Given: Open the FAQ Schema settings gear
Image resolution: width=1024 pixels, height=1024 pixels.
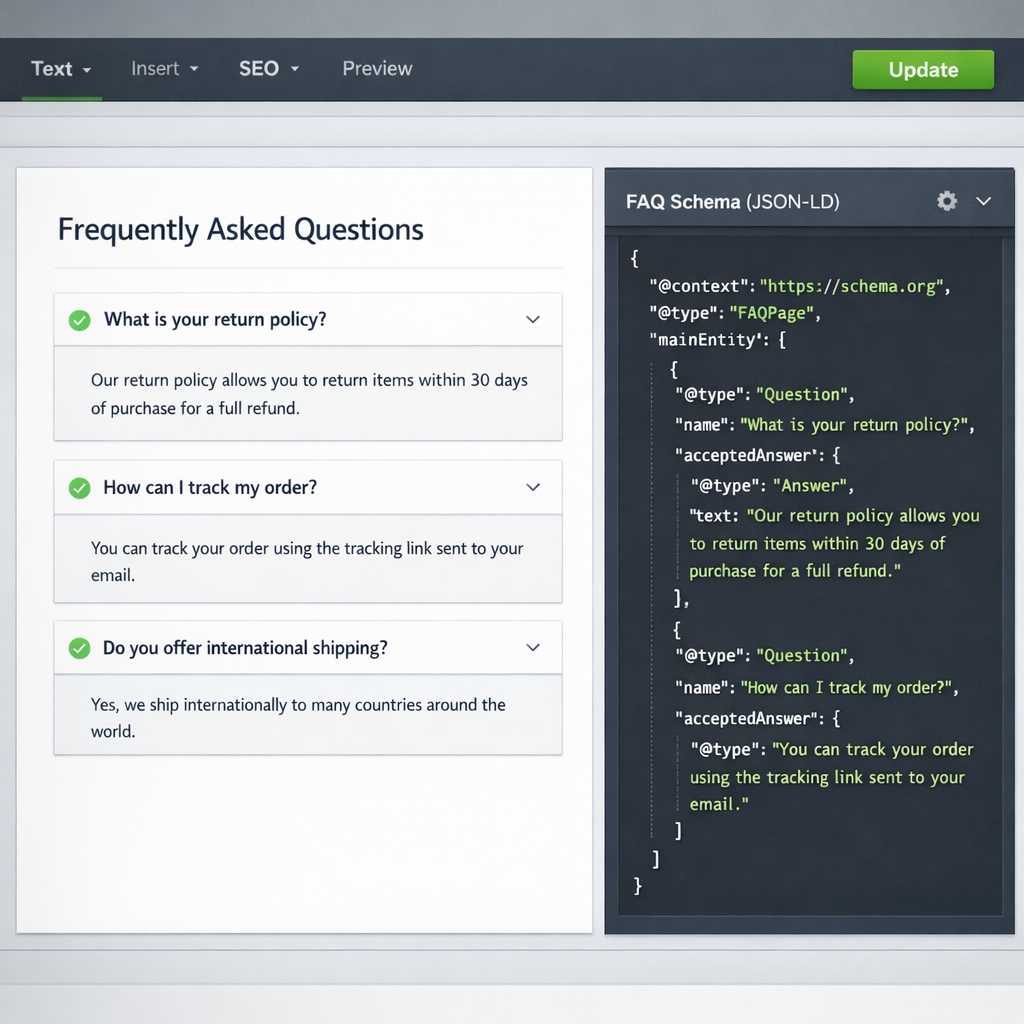Looking at the screenshot, I should (x=946, y=201).
